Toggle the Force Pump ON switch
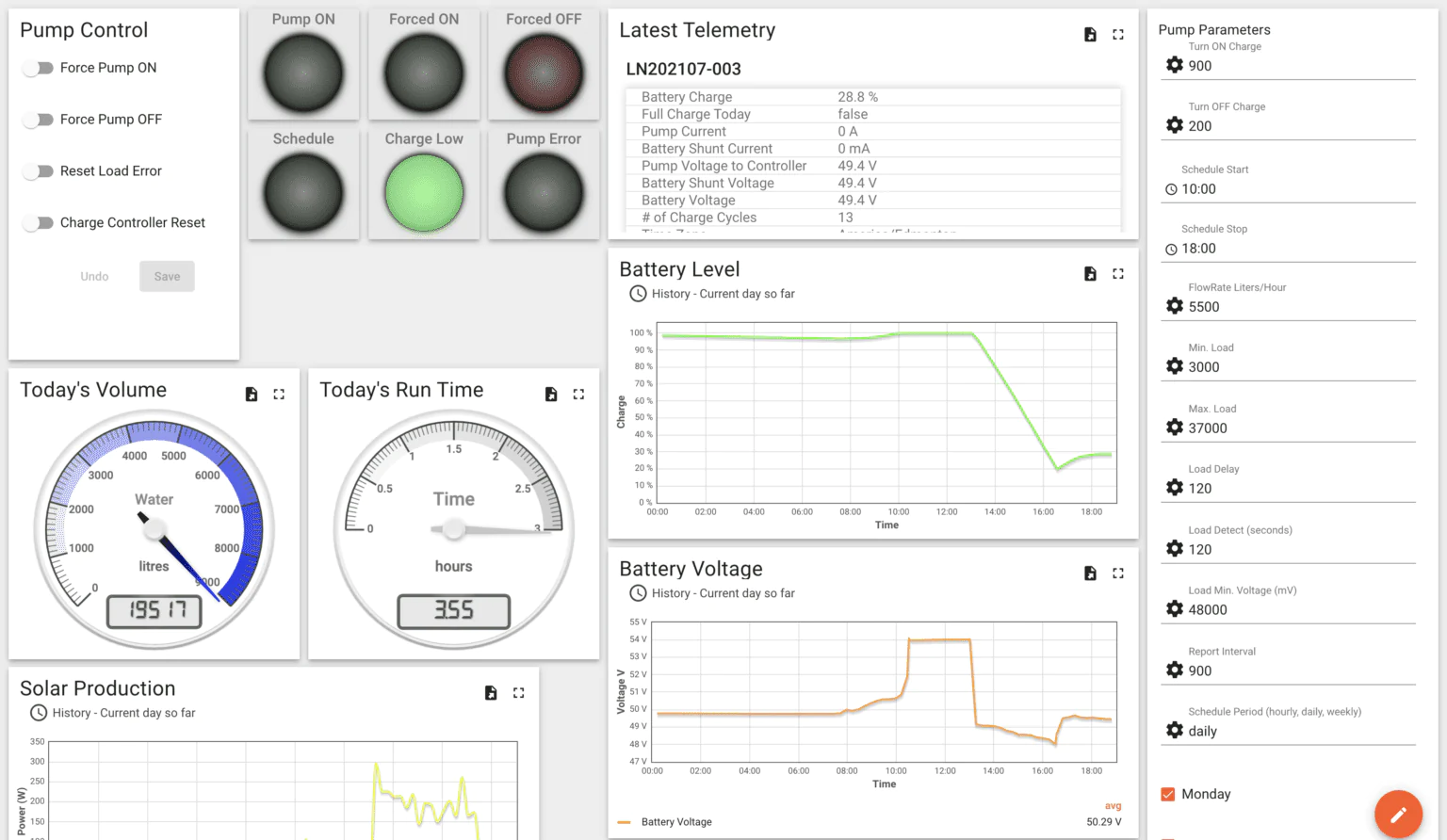 click(39, 68)
